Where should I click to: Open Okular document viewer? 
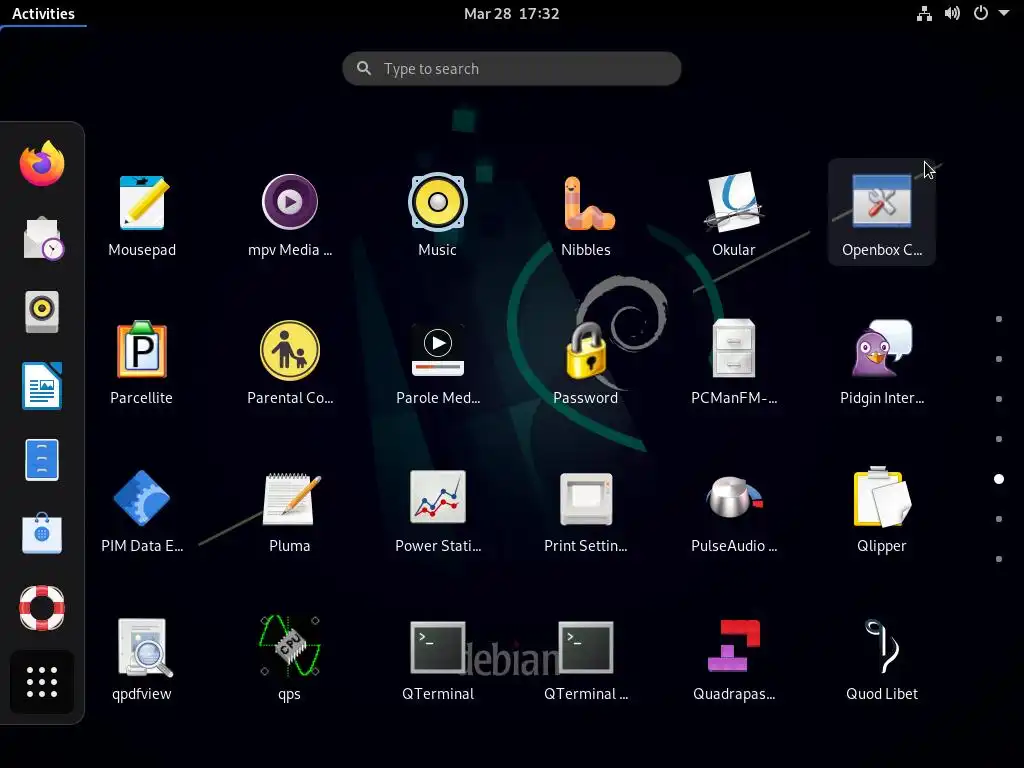coord(733,214)
